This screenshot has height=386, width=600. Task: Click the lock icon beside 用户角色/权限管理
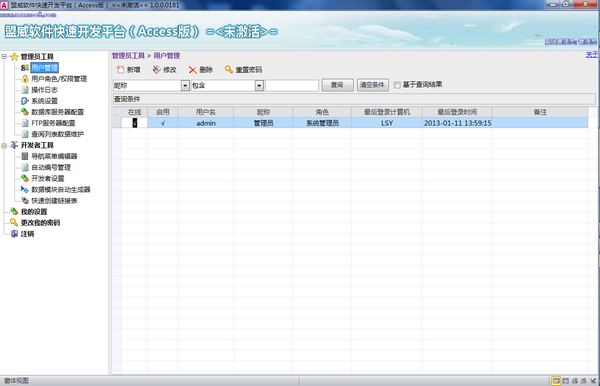(25, 79)
